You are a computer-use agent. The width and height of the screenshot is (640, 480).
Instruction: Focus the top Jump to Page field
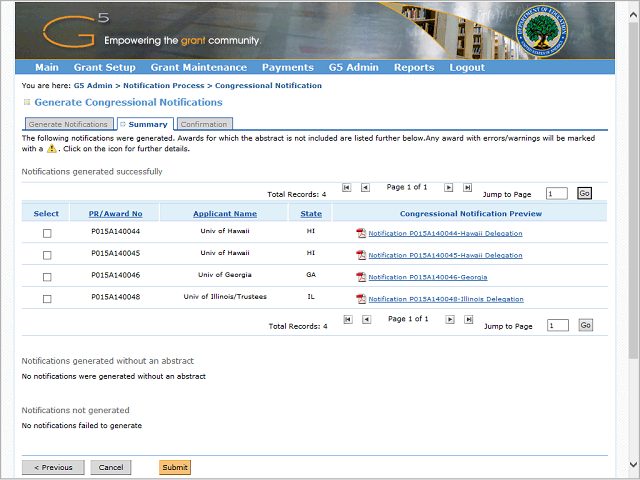tap(557, 193)
